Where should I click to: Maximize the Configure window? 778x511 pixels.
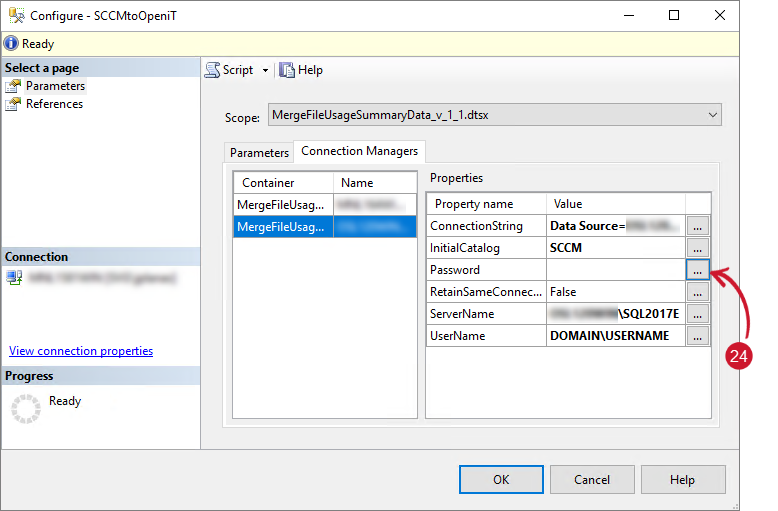pos(674,15)
